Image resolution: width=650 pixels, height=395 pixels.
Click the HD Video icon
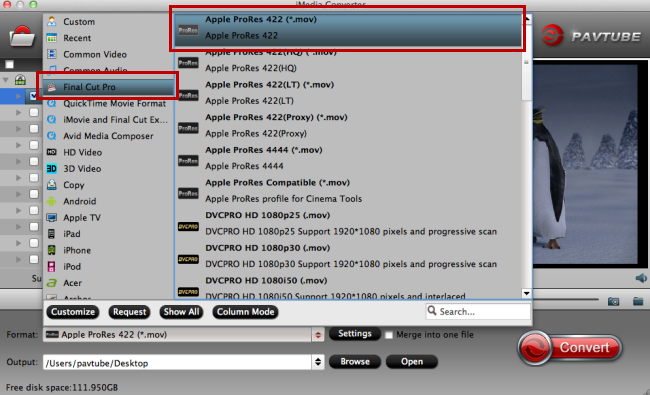click(x=52, y=152)
